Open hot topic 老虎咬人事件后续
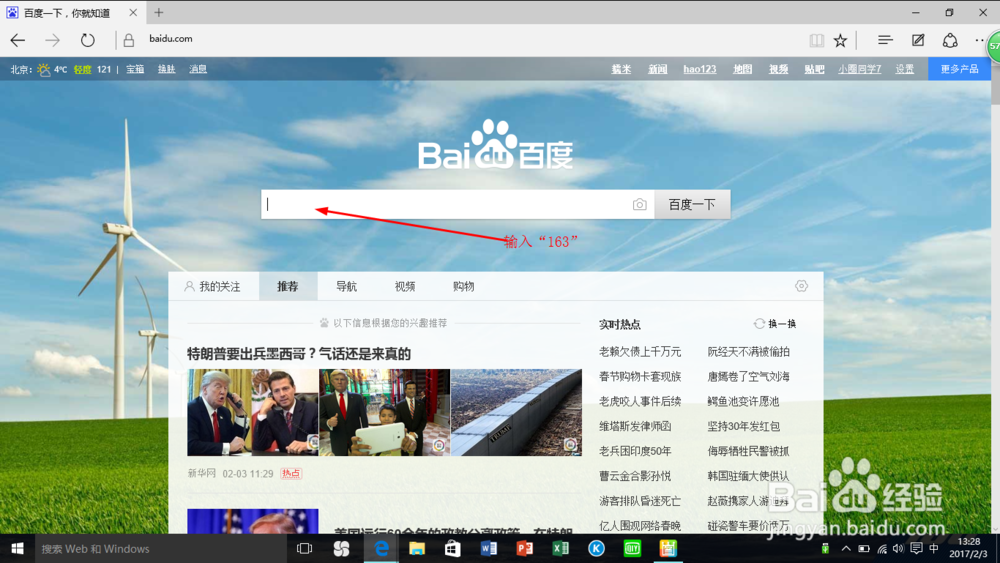Image resolution: width=1000 pixels, height=563 pixels. coord(640,401)
